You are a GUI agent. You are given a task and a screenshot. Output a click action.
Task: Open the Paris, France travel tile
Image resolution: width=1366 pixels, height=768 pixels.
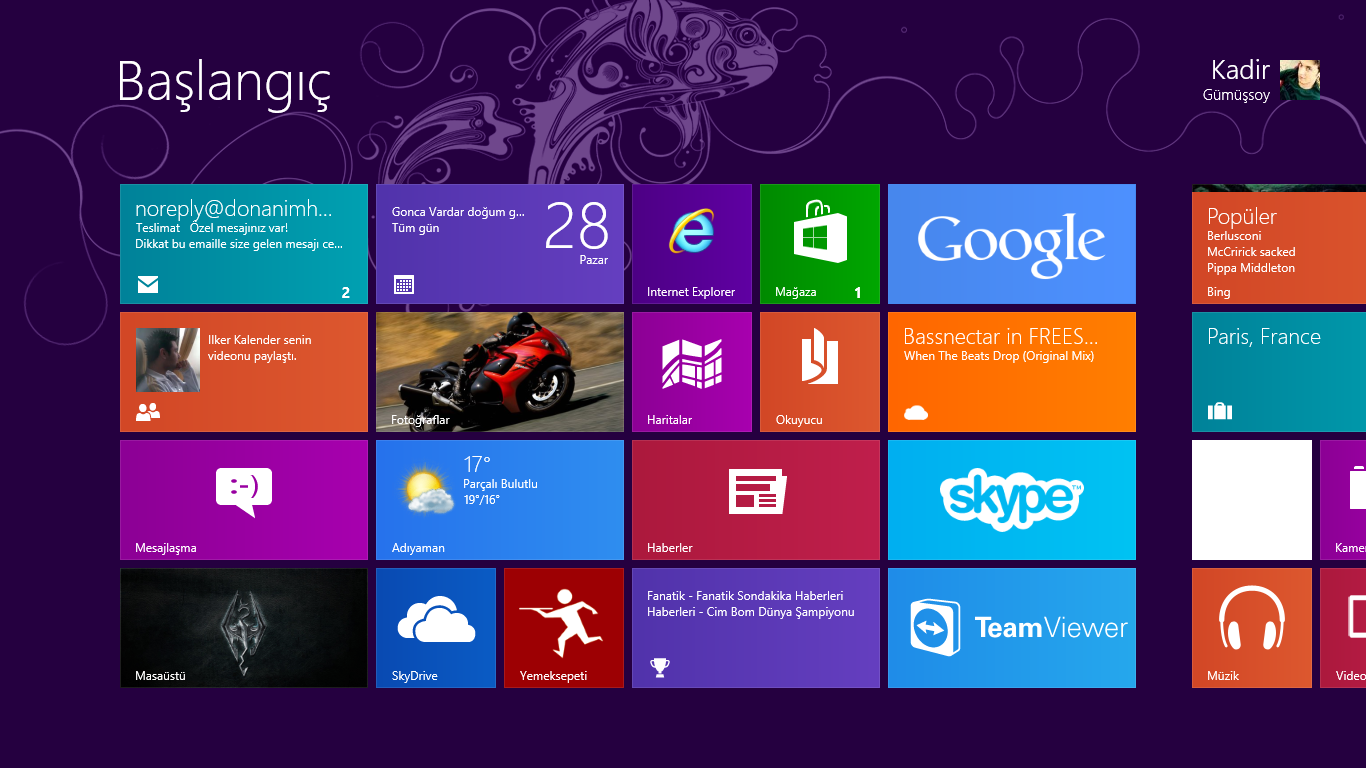tap(1279, 372)
